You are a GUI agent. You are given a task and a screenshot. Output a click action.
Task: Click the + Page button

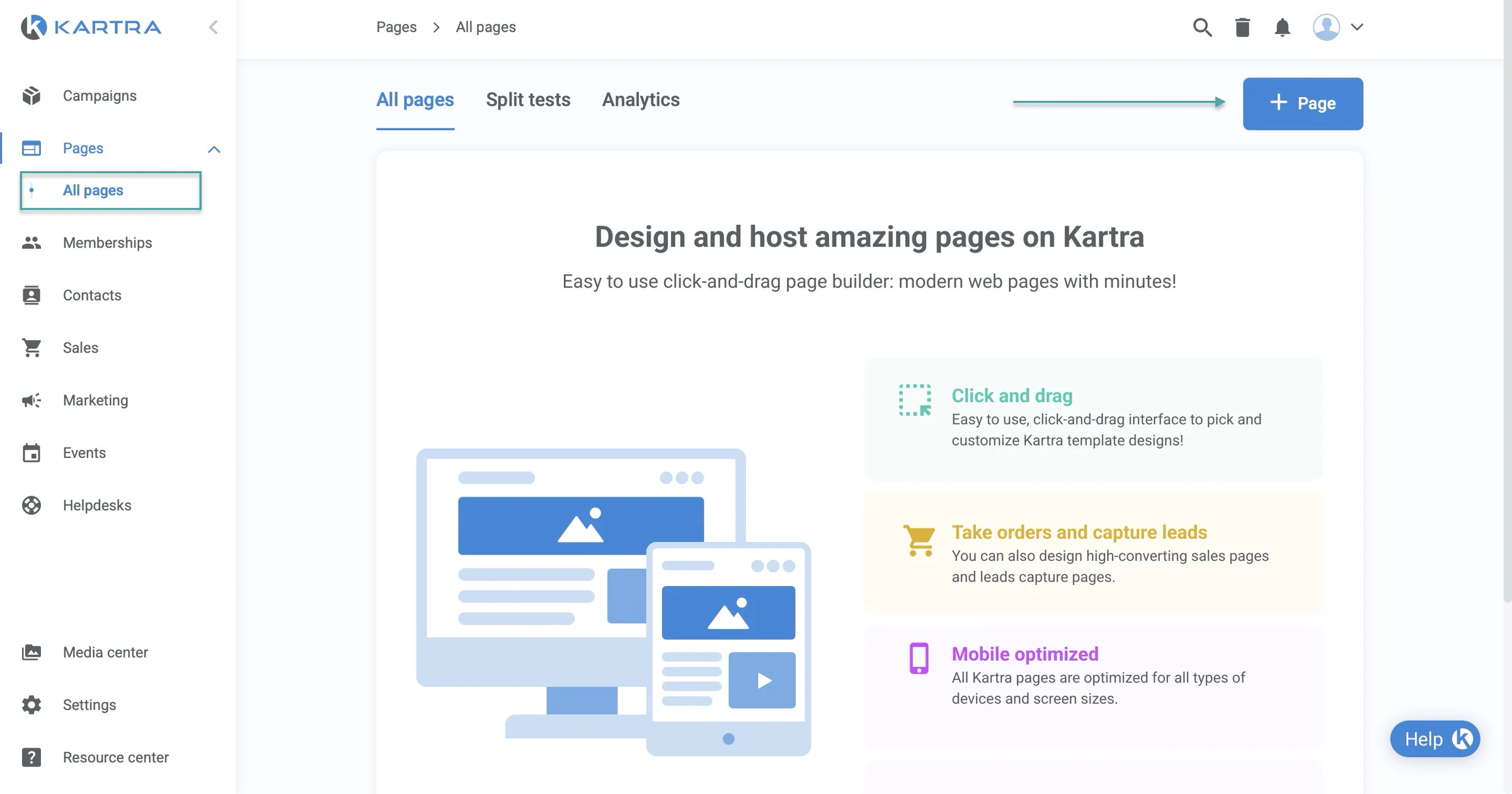pos(1303,104)
